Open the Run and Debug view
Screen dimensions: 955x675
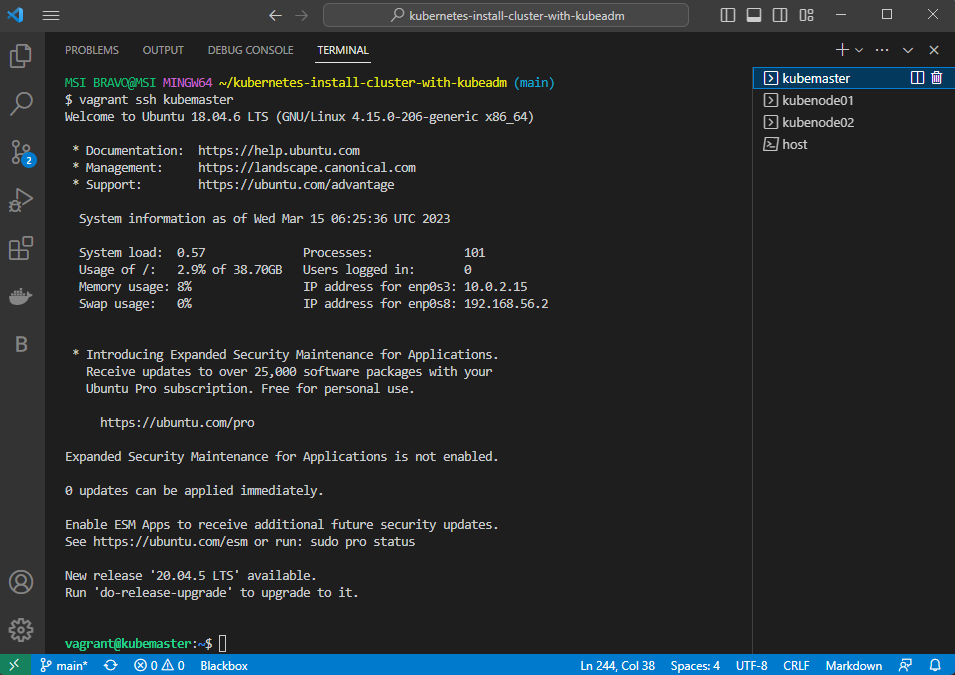click(21, 200)
